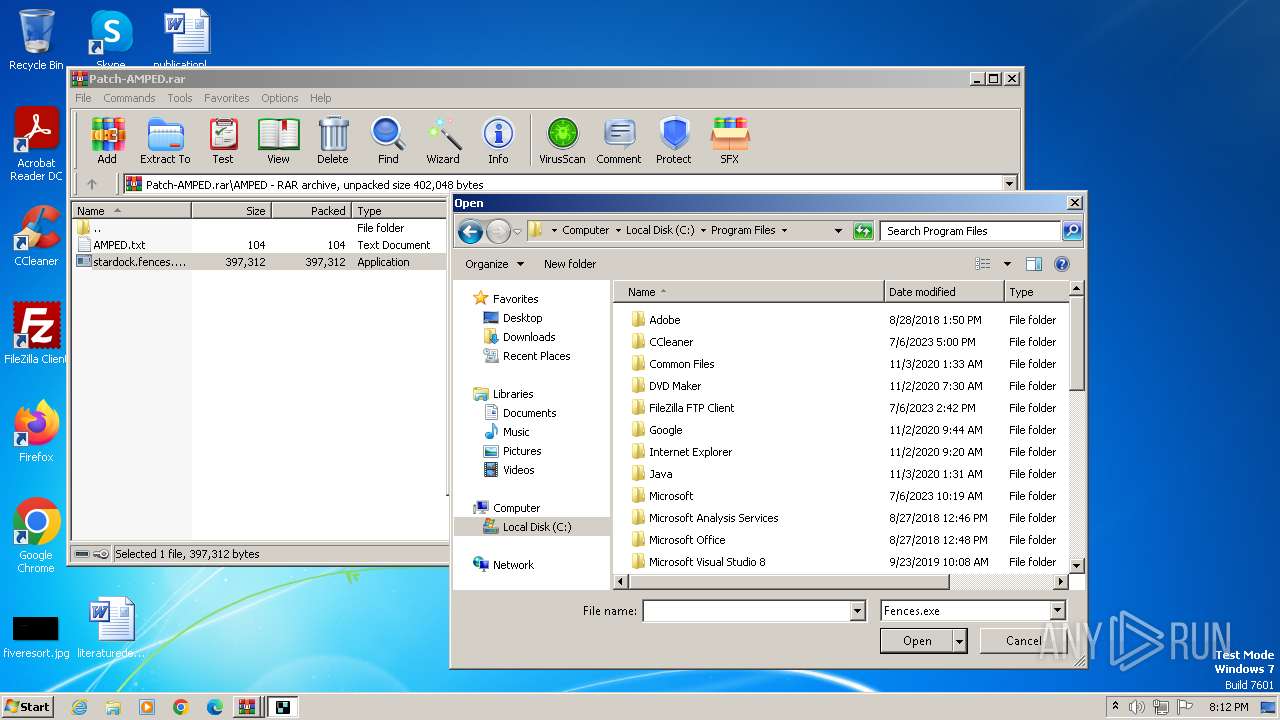Open the change view options arrow
1280x720 pixels.
point(1007,264)
